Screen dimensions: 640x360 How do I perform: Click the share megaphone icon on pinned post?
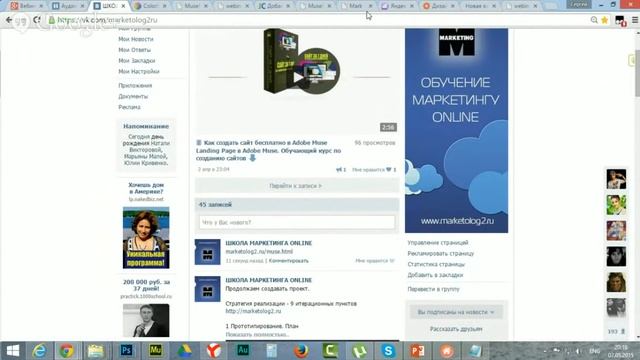[x=339, y=169]
